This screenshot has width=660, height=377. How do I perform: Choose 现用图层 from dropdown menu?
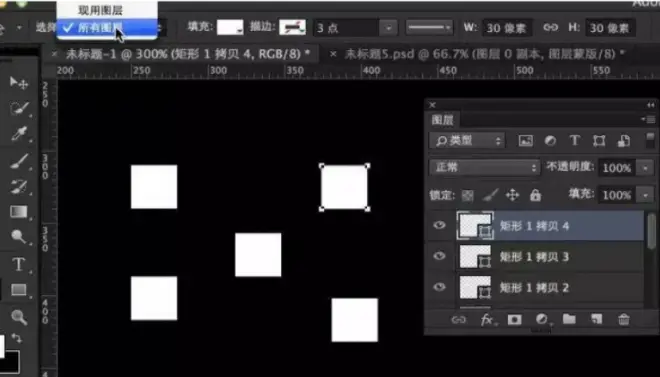pyautogui.click(x=100, y=10)
